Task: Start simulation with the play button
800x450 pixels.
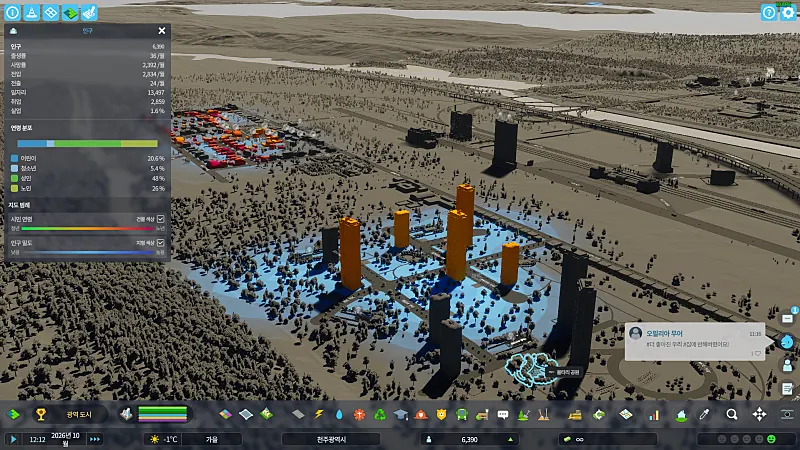Action: tap(14, 439)
